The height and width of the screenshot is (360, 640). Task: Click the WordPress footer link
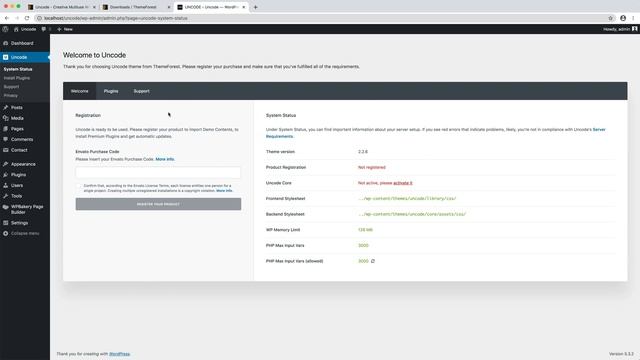point(120,354)
